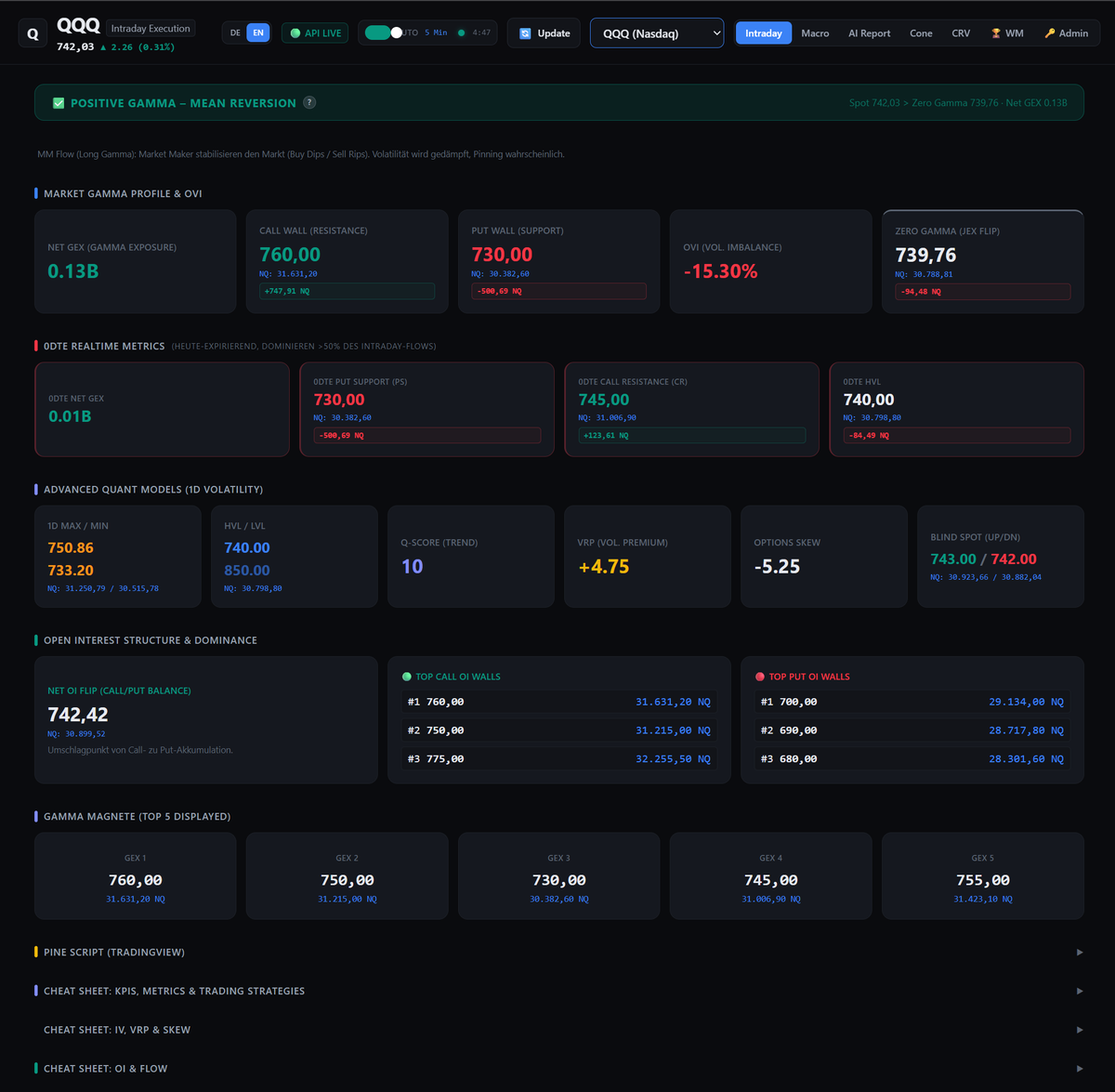Viewport: 1115px width, 1092px height.
Task: Click the Blind Spot 743.00 / 742.00 value
Action: [983, 559]
